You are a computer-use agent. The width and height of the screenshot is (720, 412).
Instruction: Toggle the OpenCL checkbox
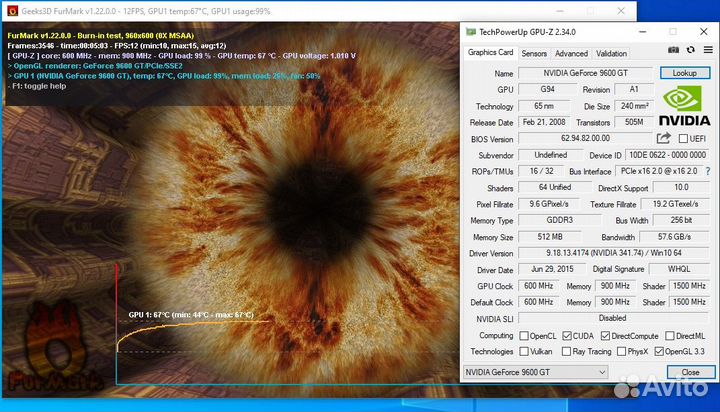tap(524, 336)
